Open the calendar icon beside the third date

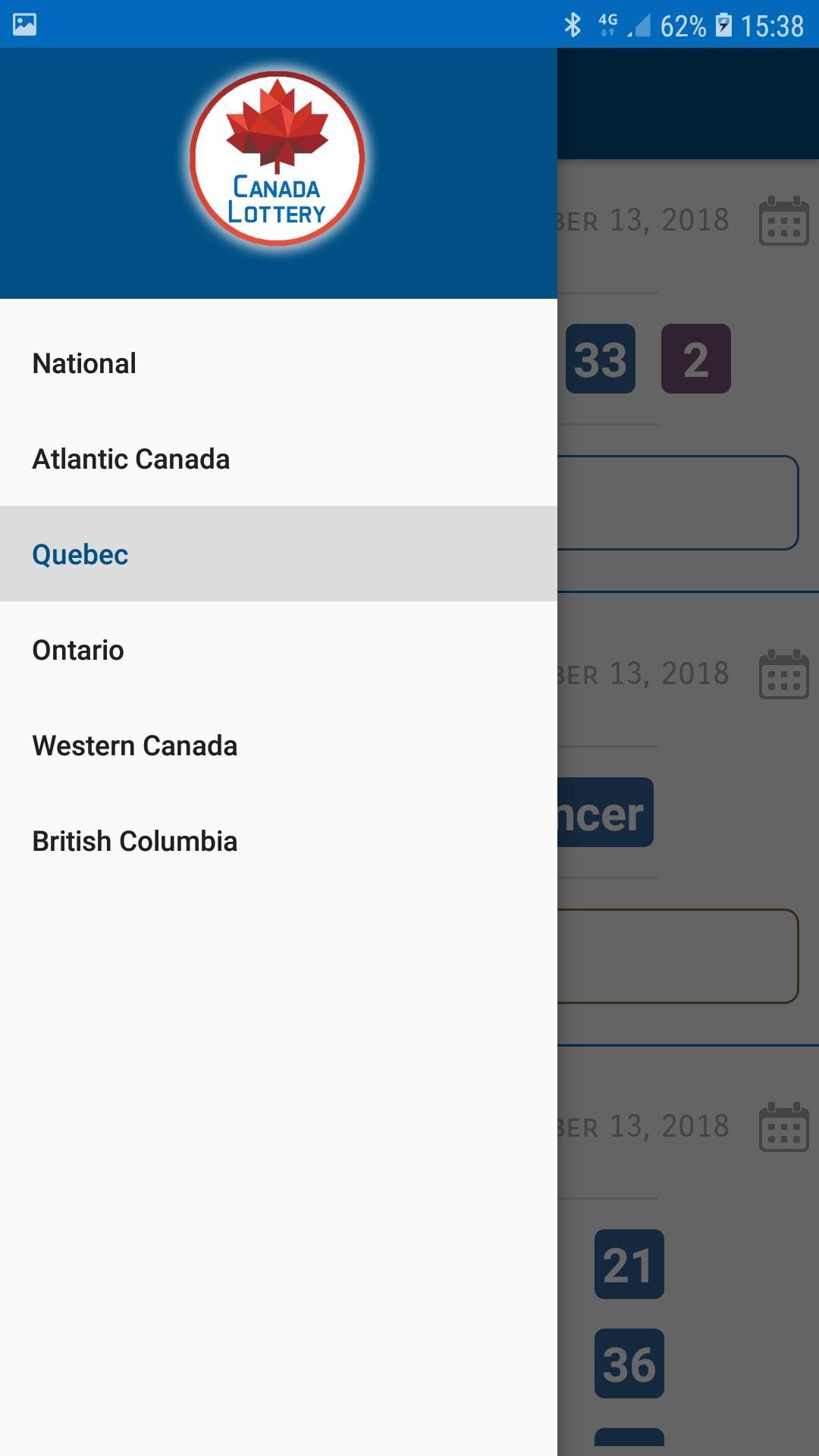pyautogui.click(x=784, y=1127)
